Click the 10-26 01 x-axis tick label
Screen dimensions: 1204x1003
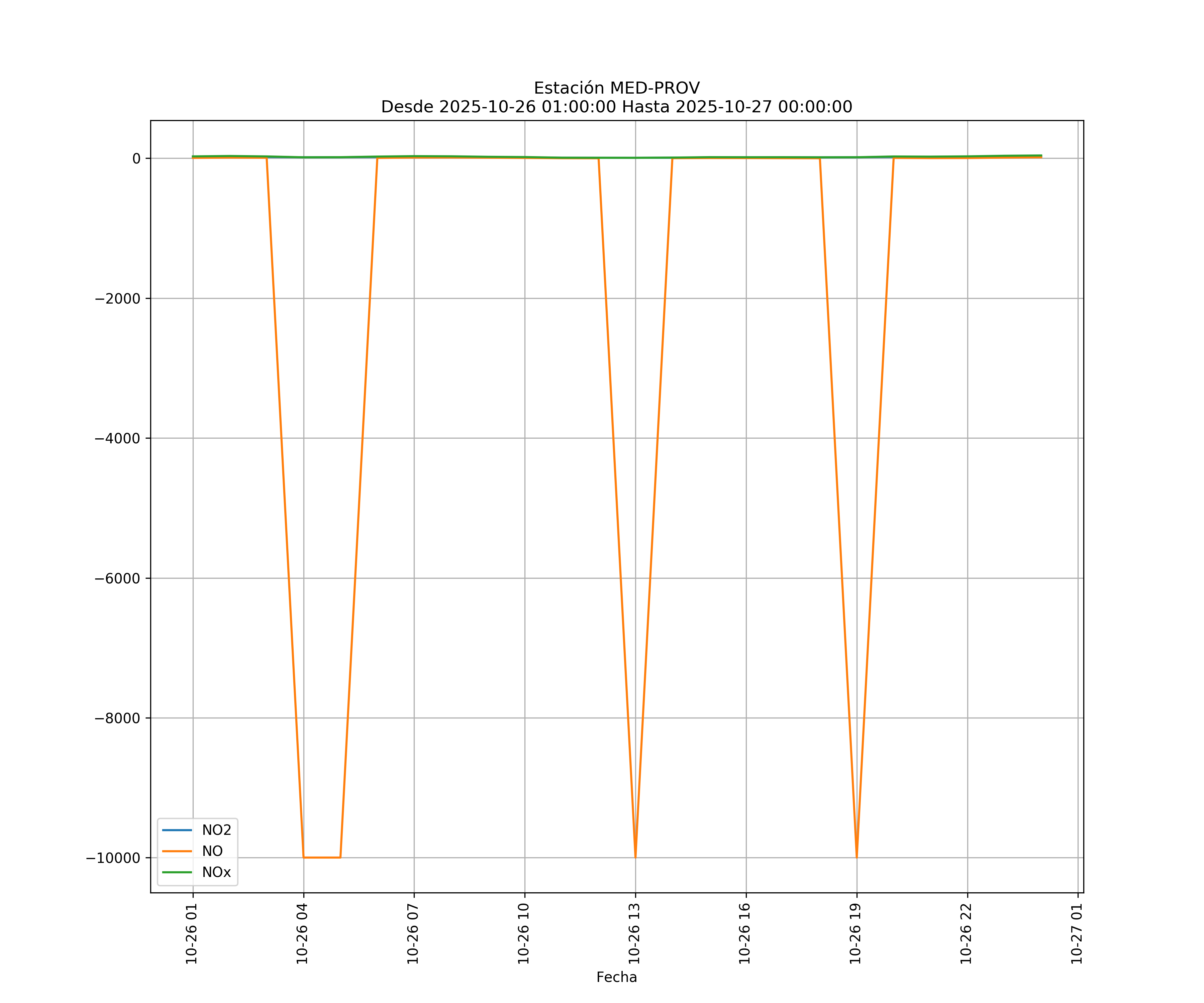tap(192, 934)
